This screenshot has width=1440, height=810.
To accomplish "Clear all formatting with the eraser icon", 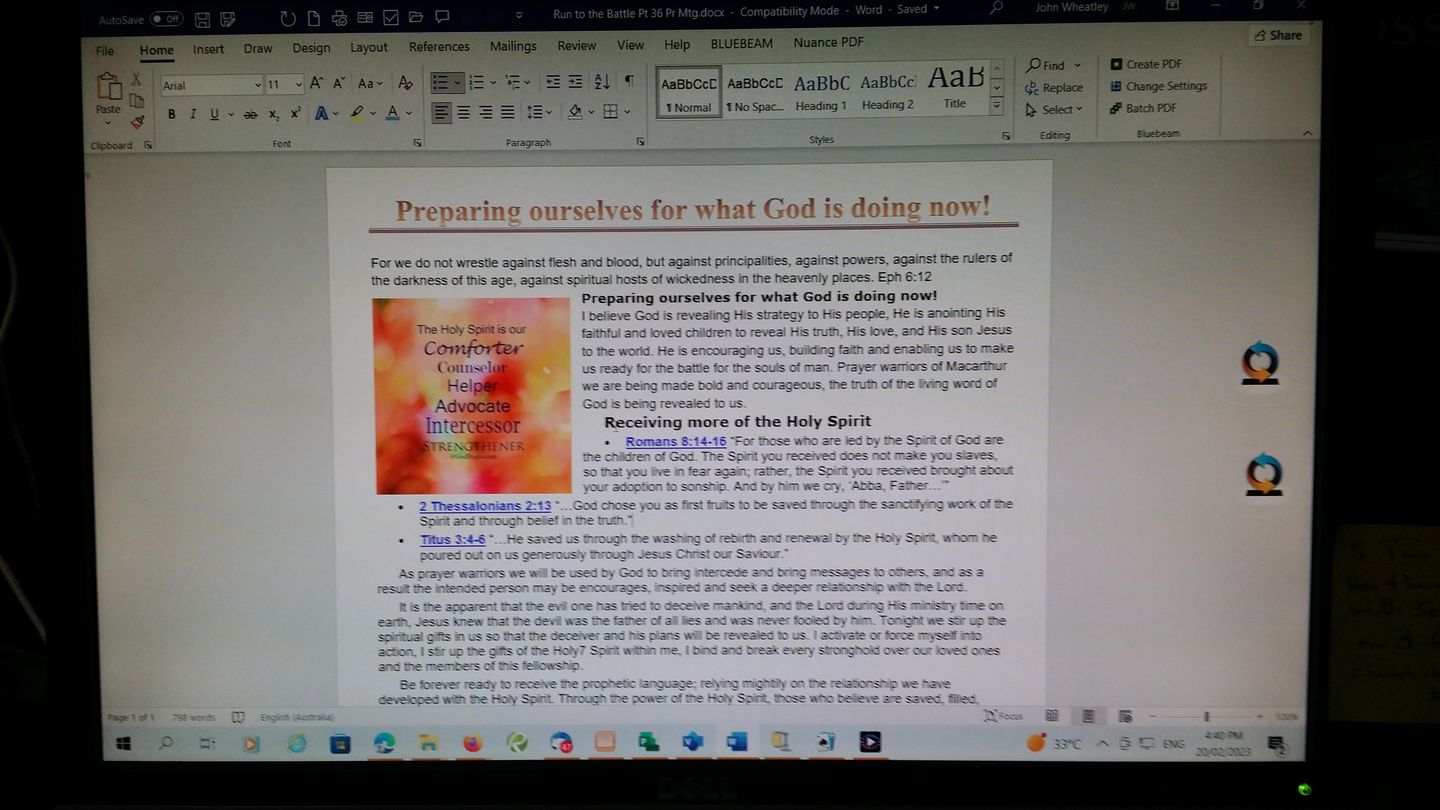I will [405, 83].
